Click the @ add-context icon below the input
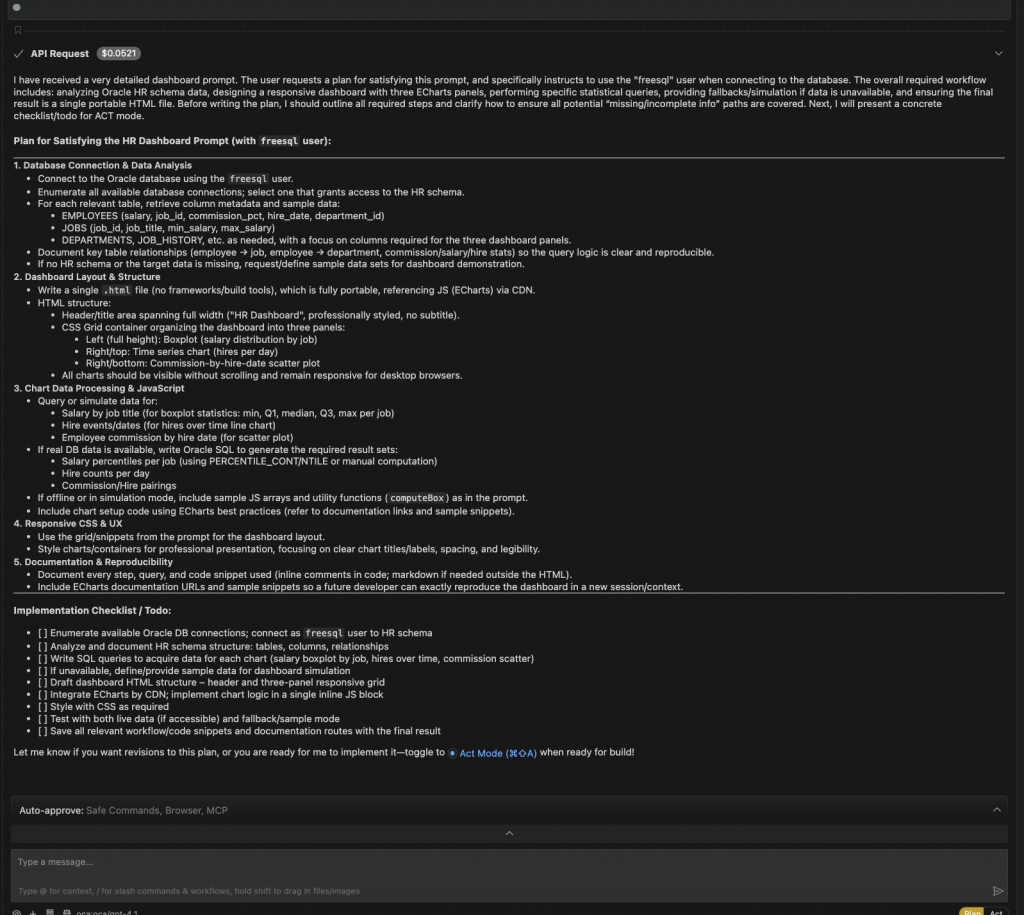The height and width of the screenshot is (915, 1024). click(x=17, y=912)
